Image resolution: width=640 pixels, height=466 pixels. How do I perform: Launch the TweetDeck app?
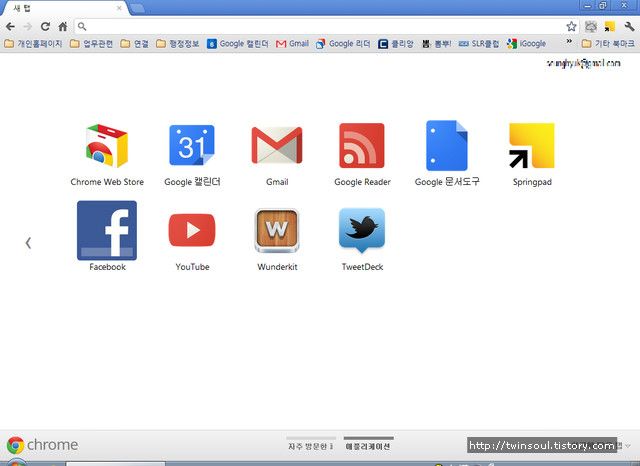coord(362,230)
